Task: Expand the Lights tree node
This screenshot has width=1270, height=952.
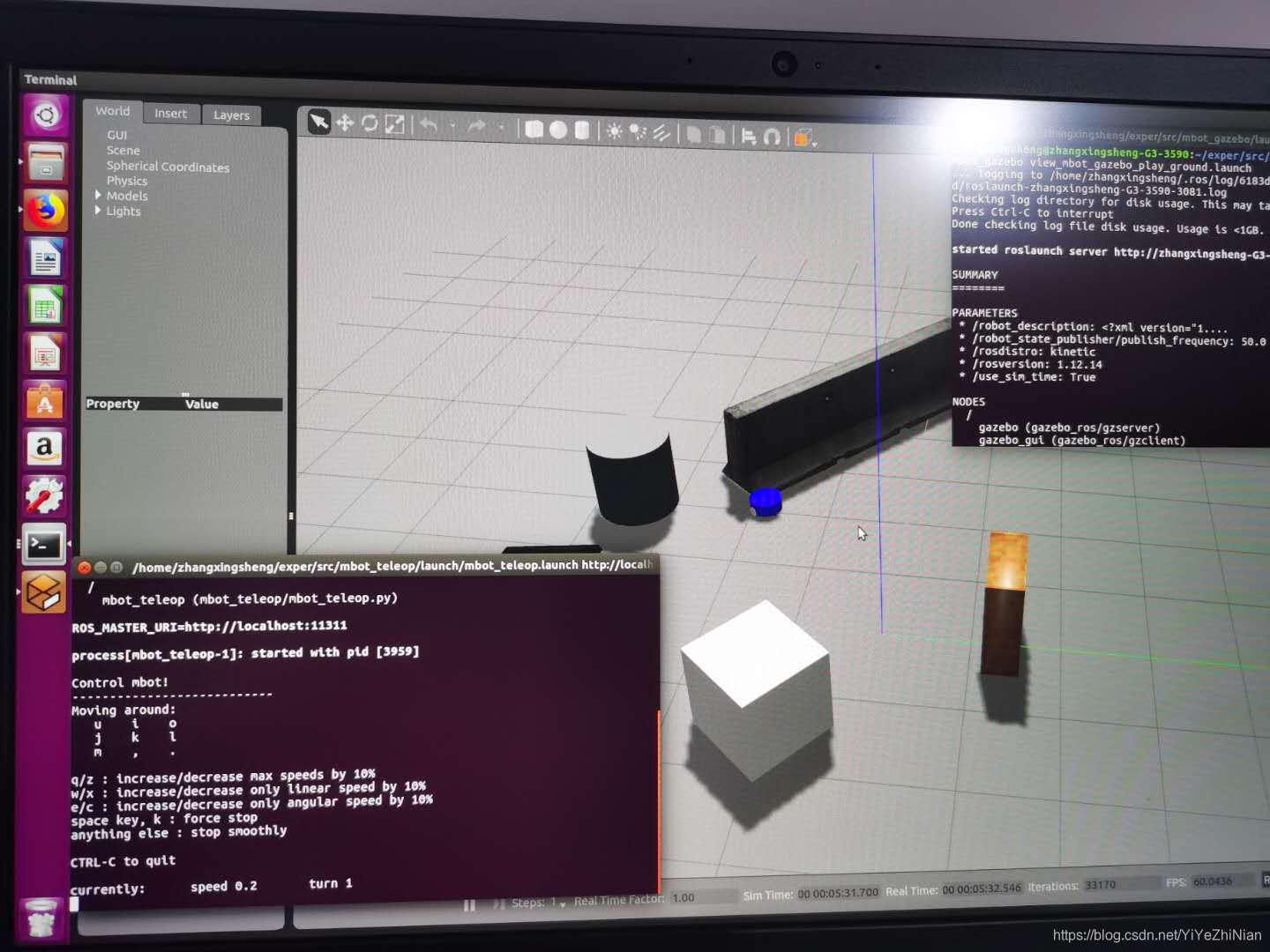Action: pos(98,211)
